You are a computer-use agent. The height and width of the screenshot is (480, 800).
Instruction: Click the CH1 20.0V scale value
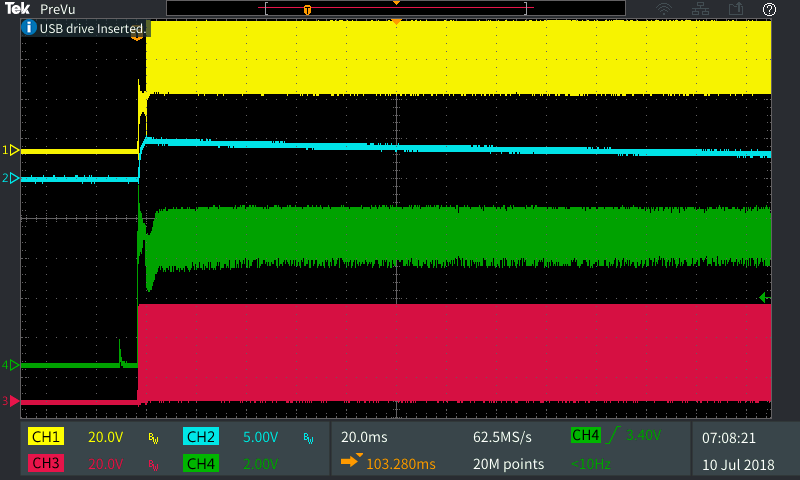(106, 437)
